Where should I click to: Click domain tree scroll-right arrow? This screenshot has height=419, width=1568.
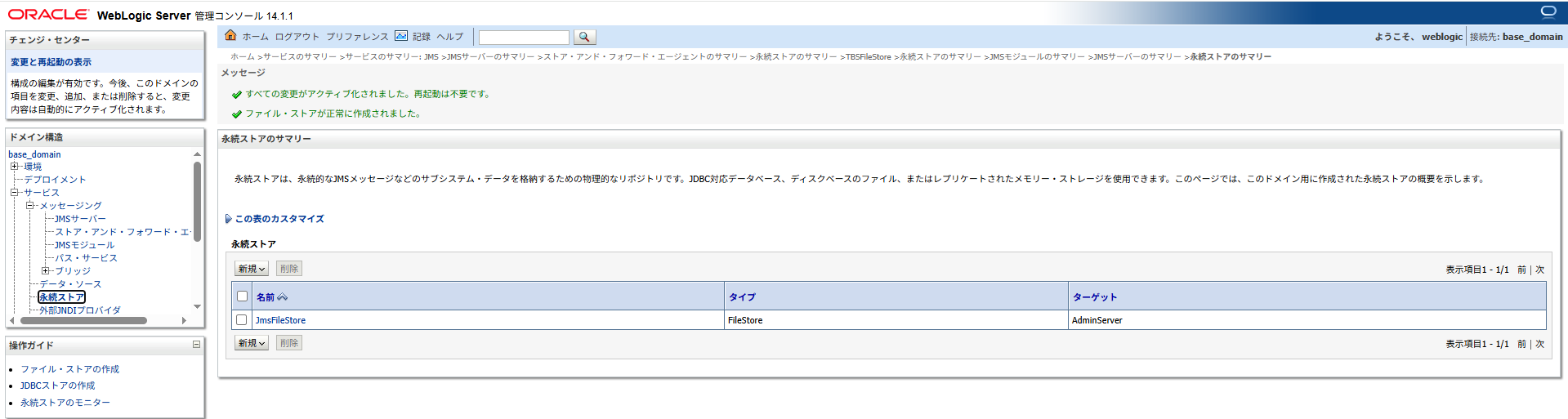pos(185,321)
